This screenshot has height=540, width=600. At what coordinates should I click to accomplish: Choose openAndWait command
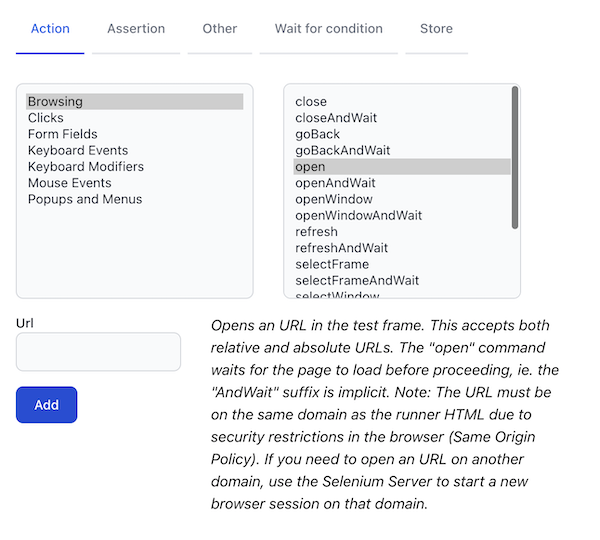pos(402,183)
